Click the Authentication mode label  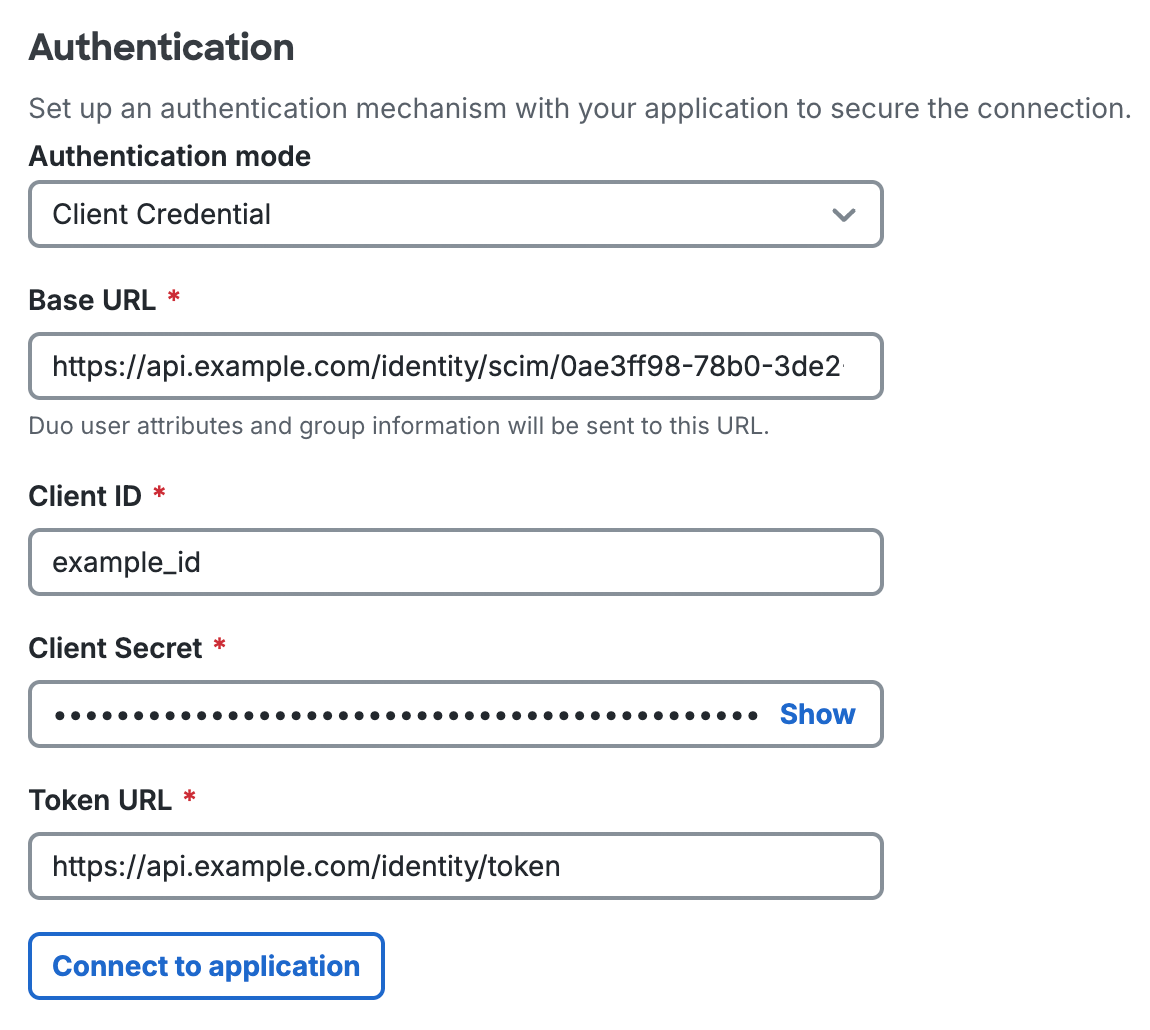point(169,156)
